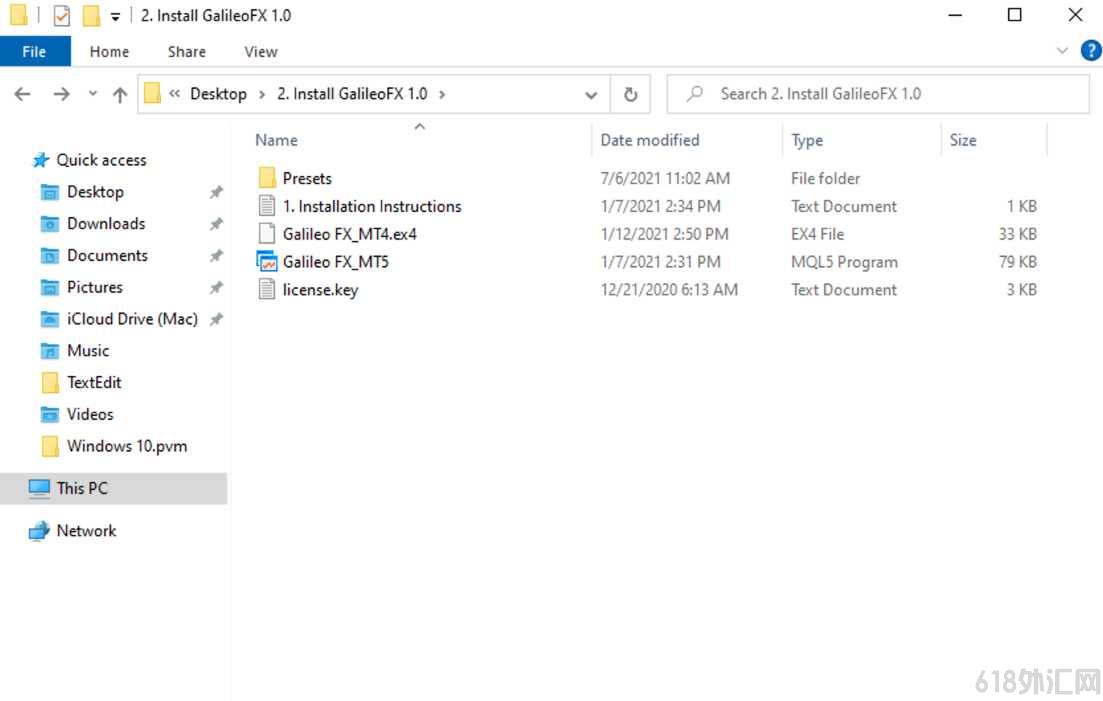The width and height of the screenshot is (1103, 701).
Task: Click the MQL5 Program type cell
Action: click(x=844, y=262)
